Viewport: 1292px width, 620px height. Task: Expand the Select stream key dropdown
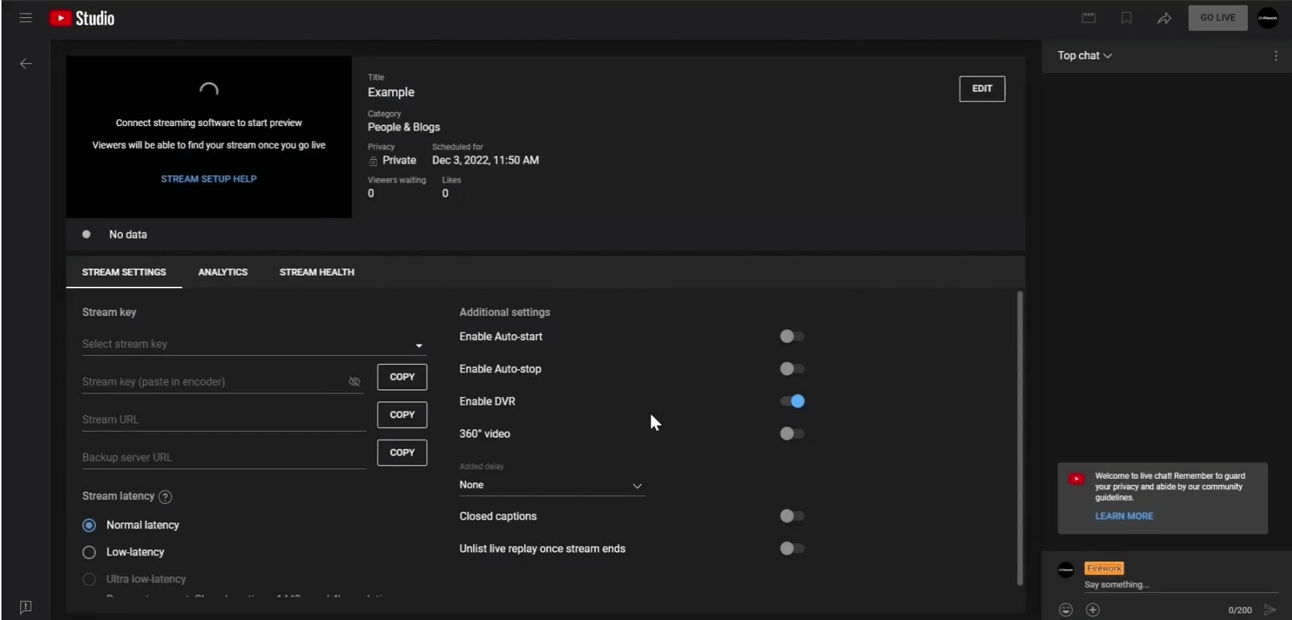[x=418, y=345]
